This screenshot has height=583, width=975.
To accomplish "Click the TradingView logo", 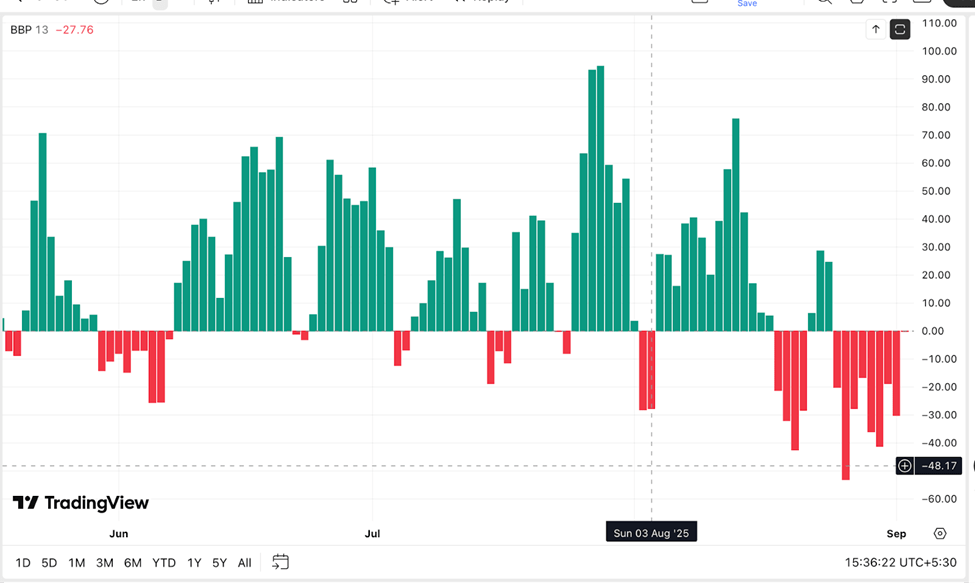I will pos(81,503).
